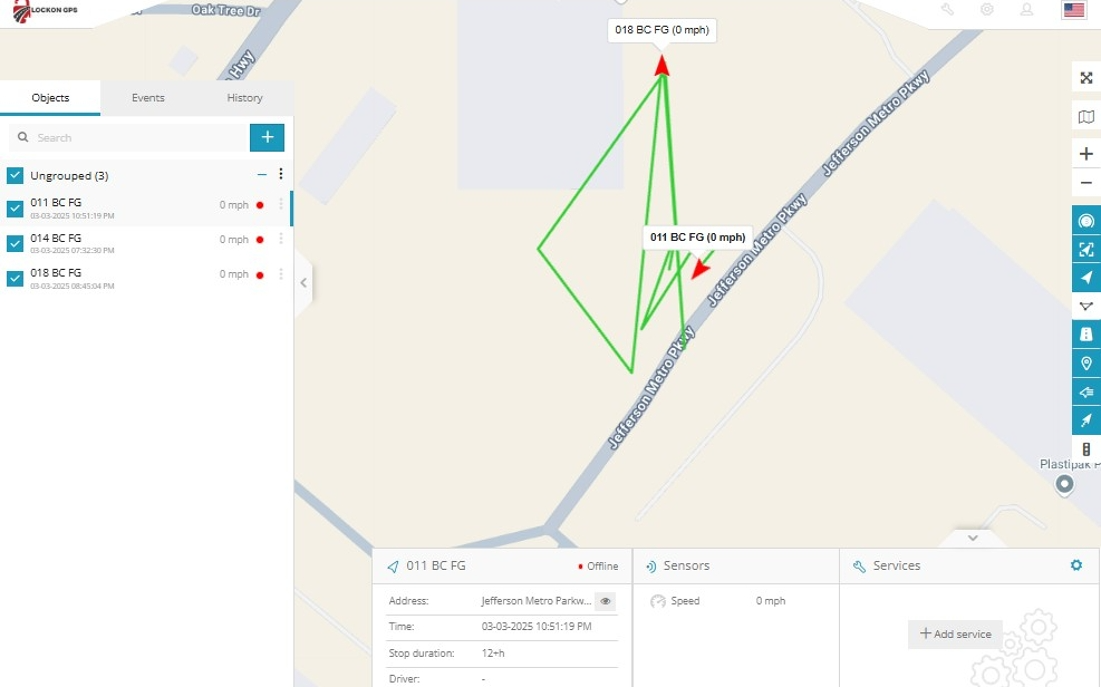
Task: Click the object Search field
Action: click(129, 138)
